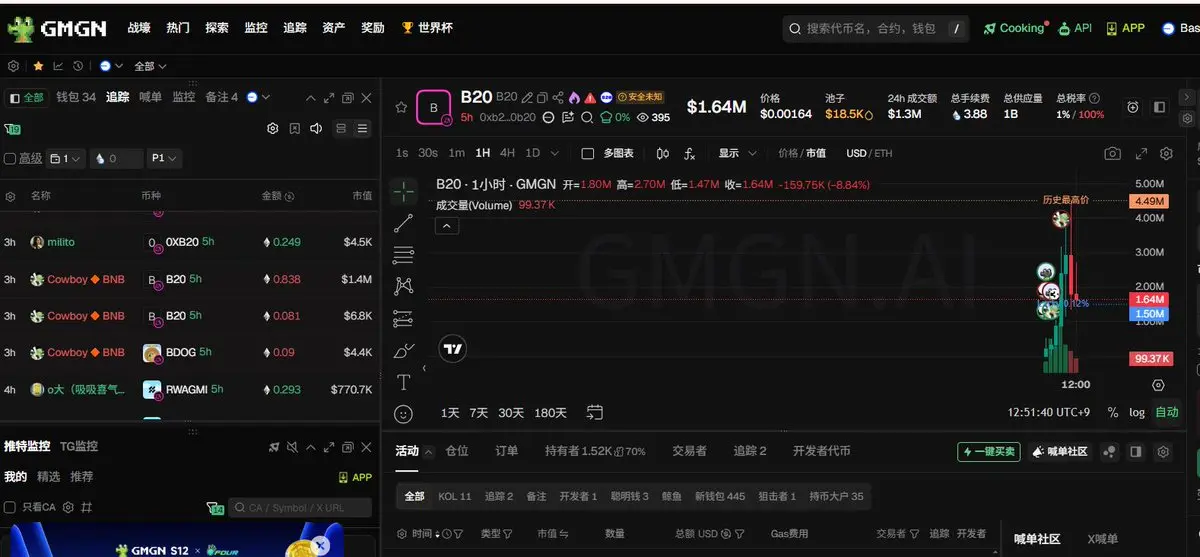
Task: Open the Cooking link in header
Action: pos(1015,28)
